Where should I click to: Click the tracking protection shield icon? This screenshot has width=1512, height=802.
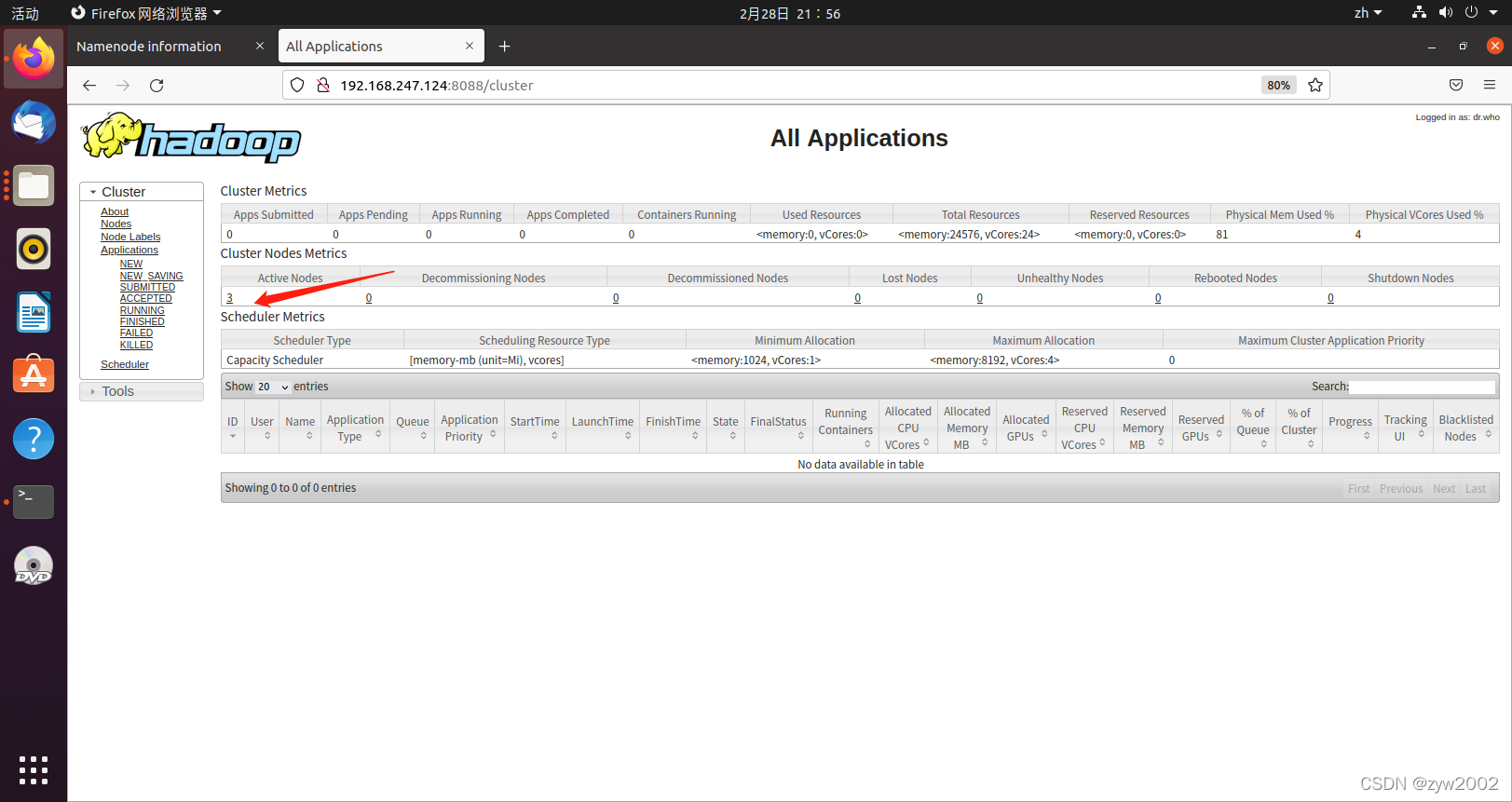click(297, 85)
